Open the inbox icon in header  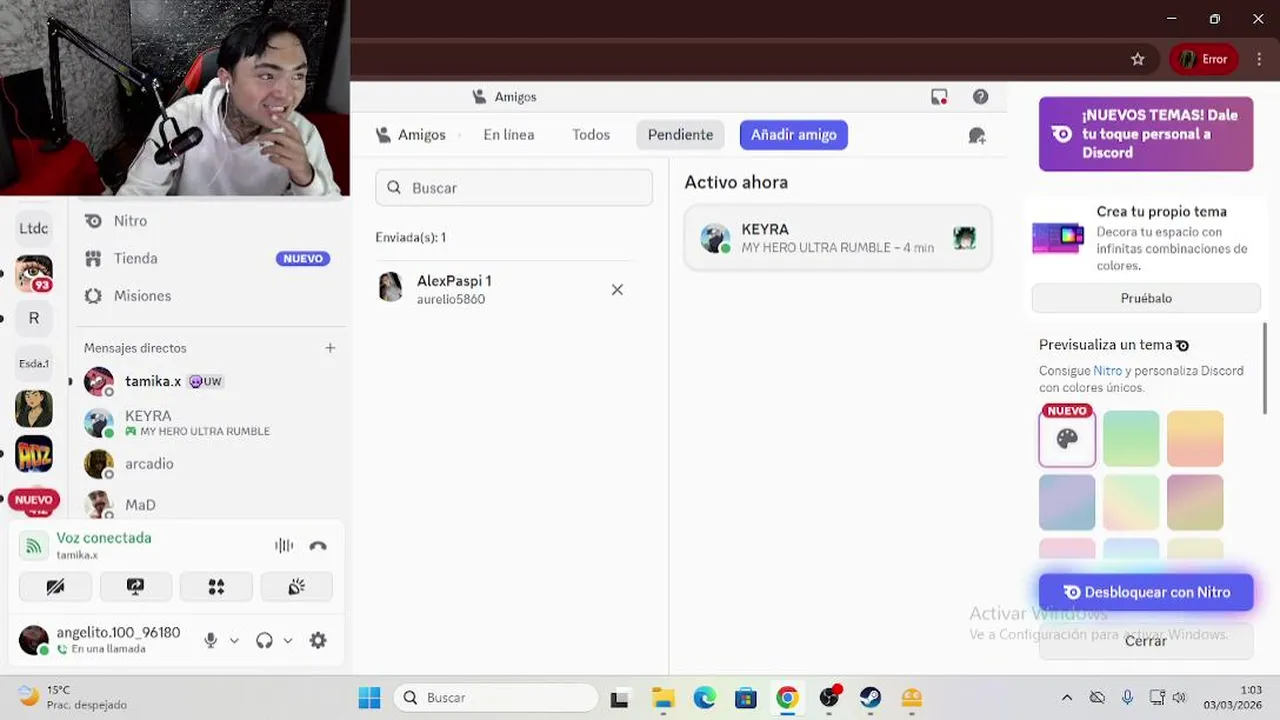point(939,97)
